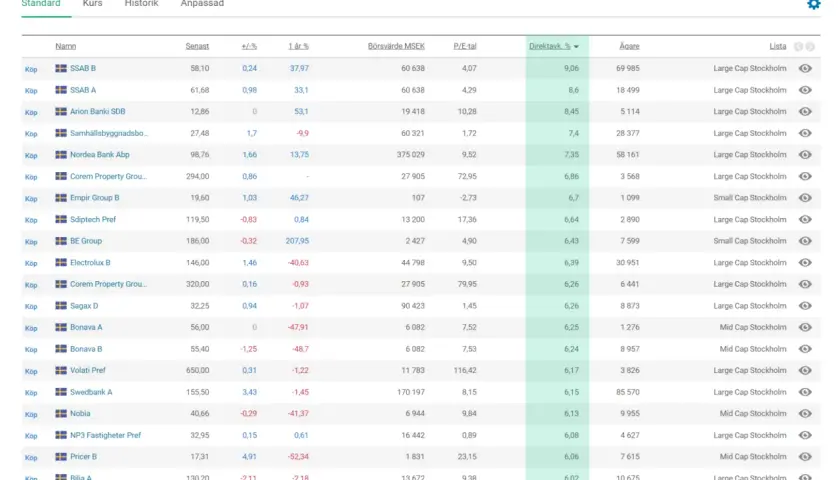Click the Swedish flag icon for SSAB A
Screen dimensions: 840x480
click(61, 90)
